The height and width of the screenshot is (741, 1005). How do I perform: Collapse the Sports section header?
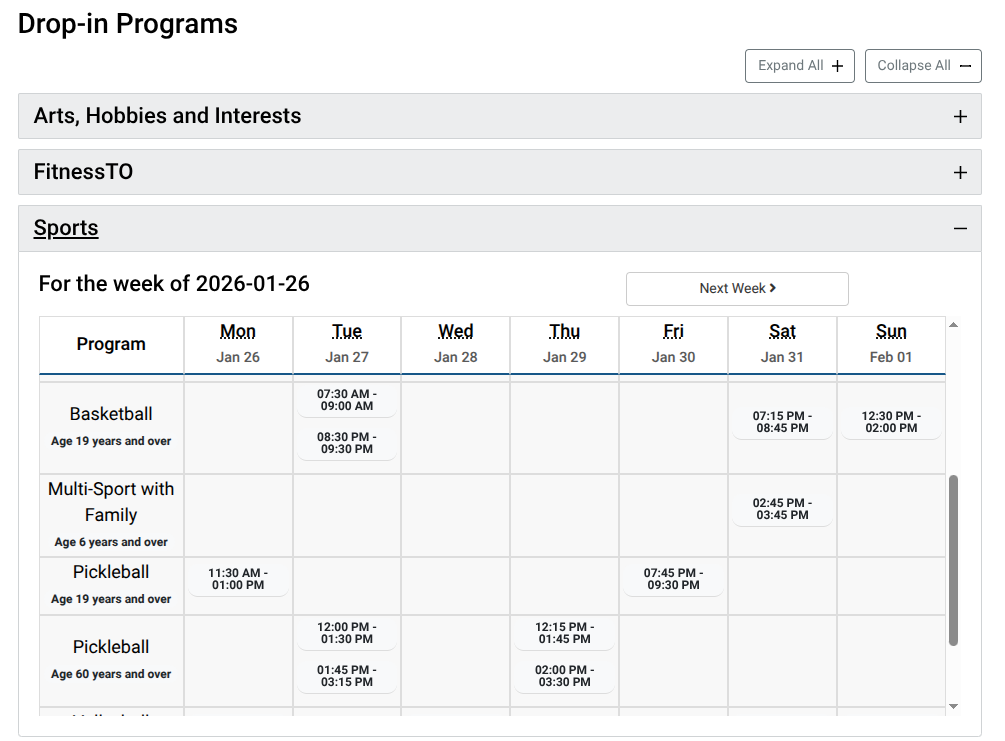point(66,228)
